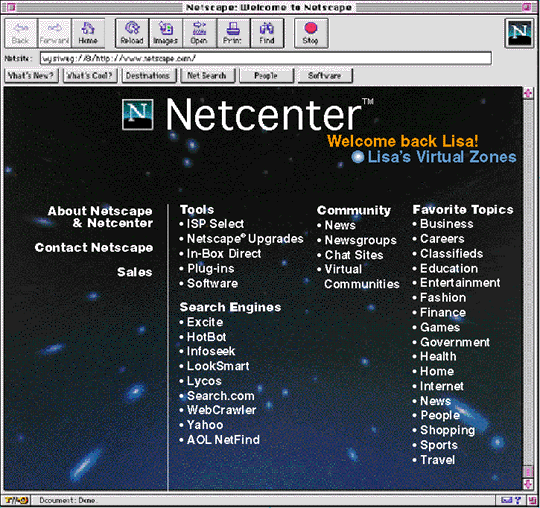Click the Government topic
Viewport: 540px width, 508px height.
[x=455, y=342]
